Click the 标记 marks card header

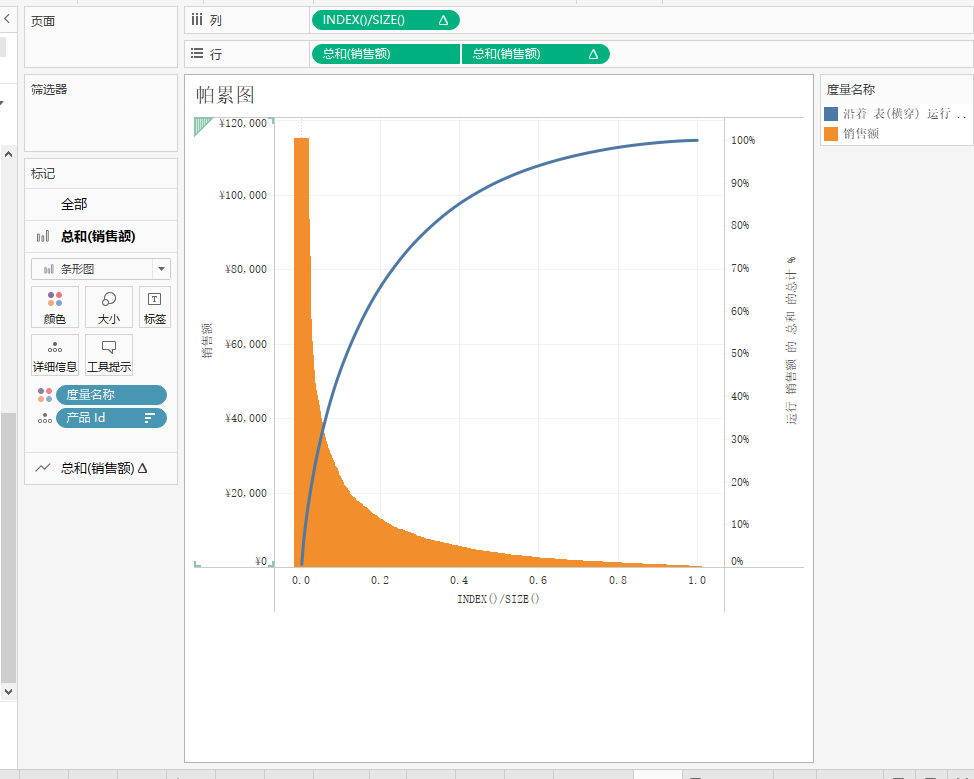click(x=43, y=174)
